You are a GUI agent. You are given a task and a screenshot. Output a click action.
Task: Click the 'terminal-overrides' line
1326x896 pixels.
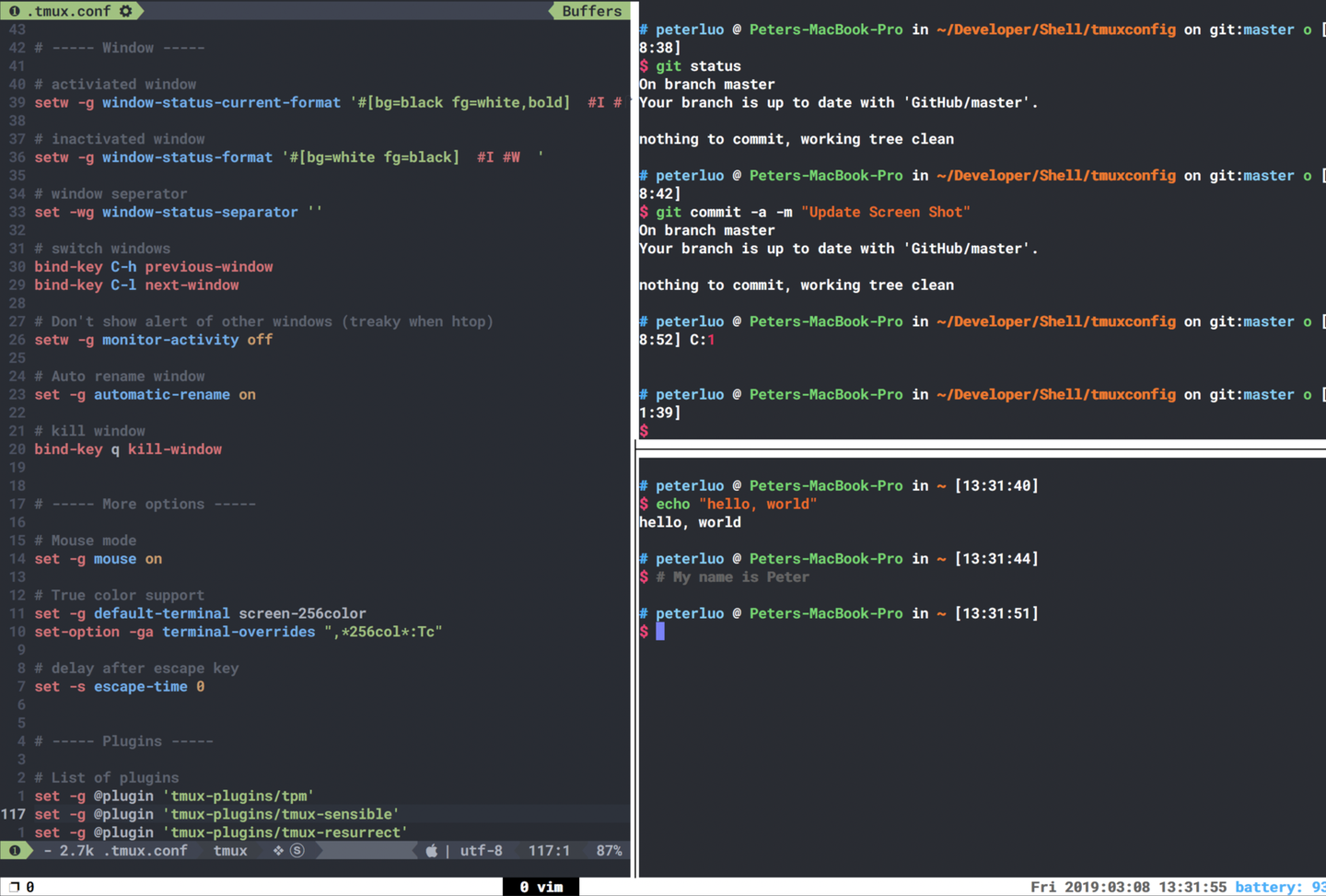(238, 632)
